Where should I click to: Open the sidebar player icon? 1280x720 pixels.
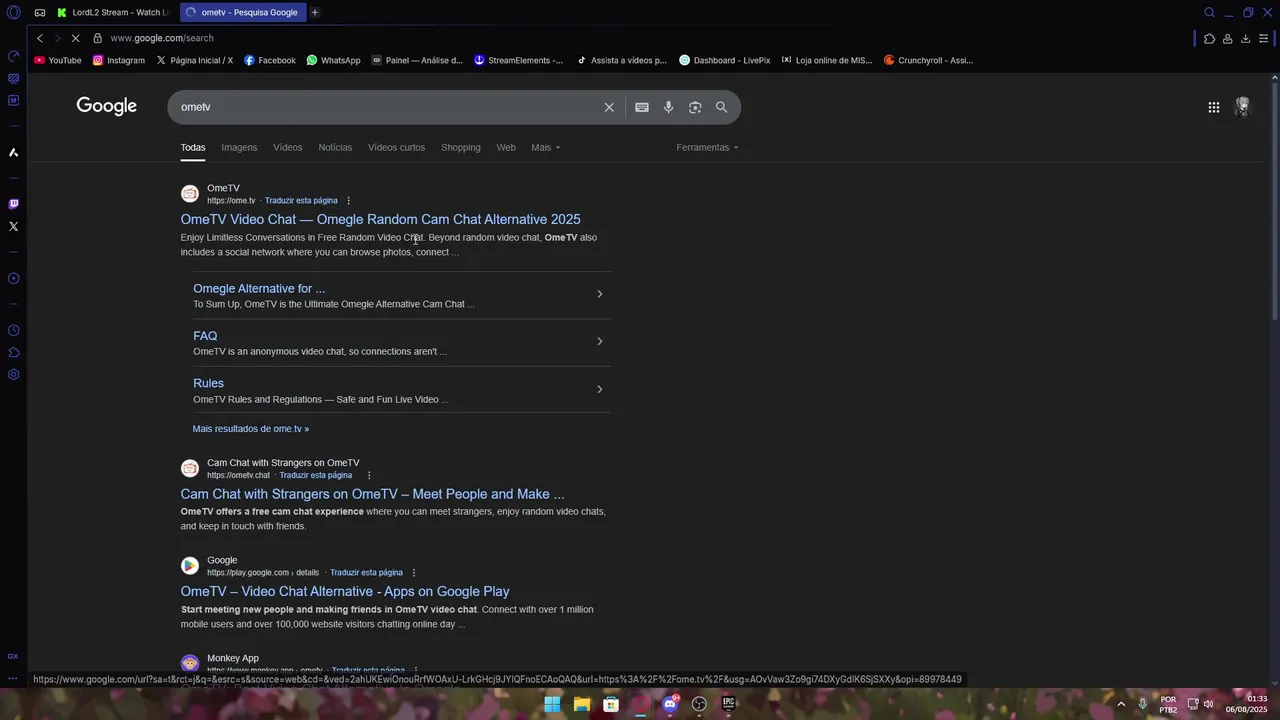[x=13, y=279]
